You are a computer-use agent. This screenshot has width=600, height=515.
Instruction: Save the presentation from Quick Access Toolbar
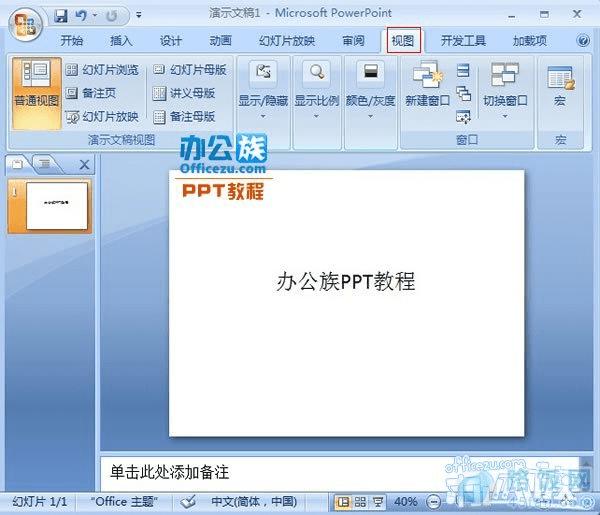click(60, 16)
